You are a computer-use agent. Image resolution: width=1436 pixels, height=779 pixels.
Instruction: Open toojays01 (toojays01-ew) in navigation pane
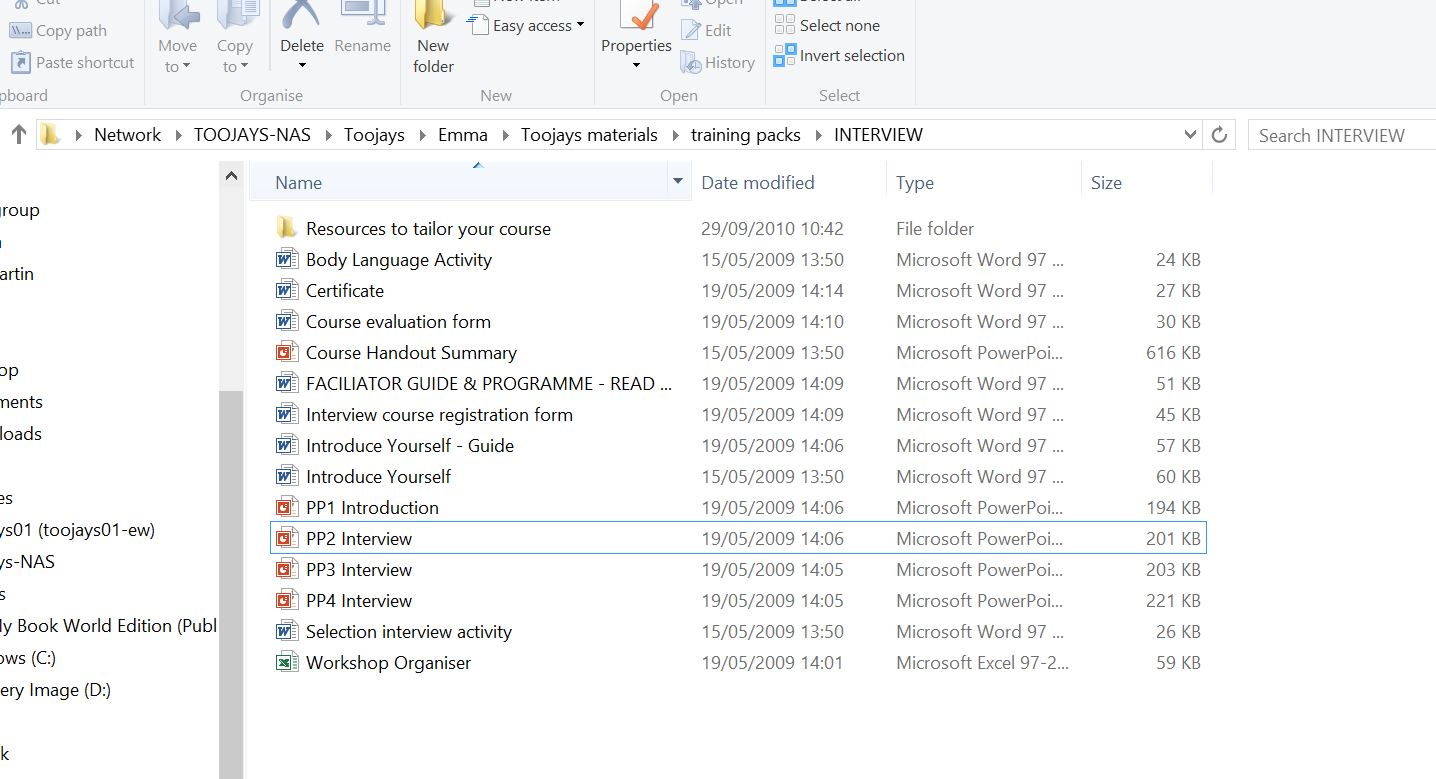[77, 530]
